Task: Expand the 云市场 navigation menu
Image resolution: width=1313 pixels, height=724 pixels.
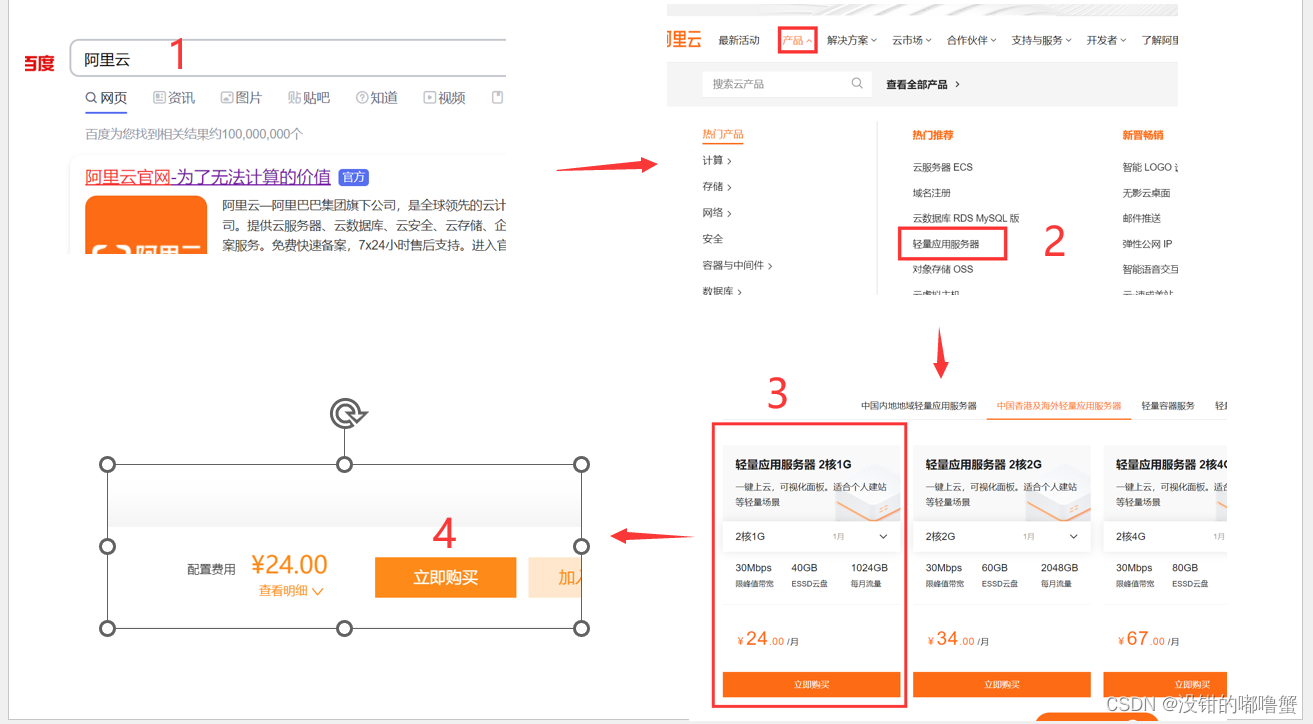Action: click(911, 41)
